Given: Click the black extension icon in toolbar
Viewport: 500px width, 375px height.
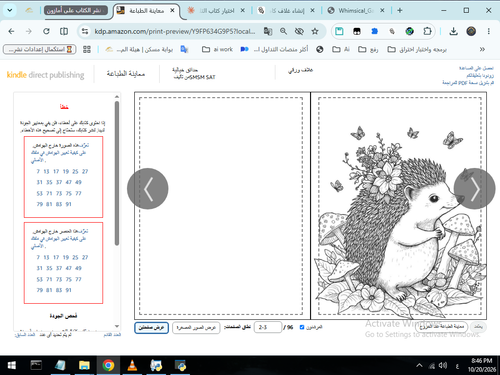Looking at the screenshot, I should click(357, 31).
